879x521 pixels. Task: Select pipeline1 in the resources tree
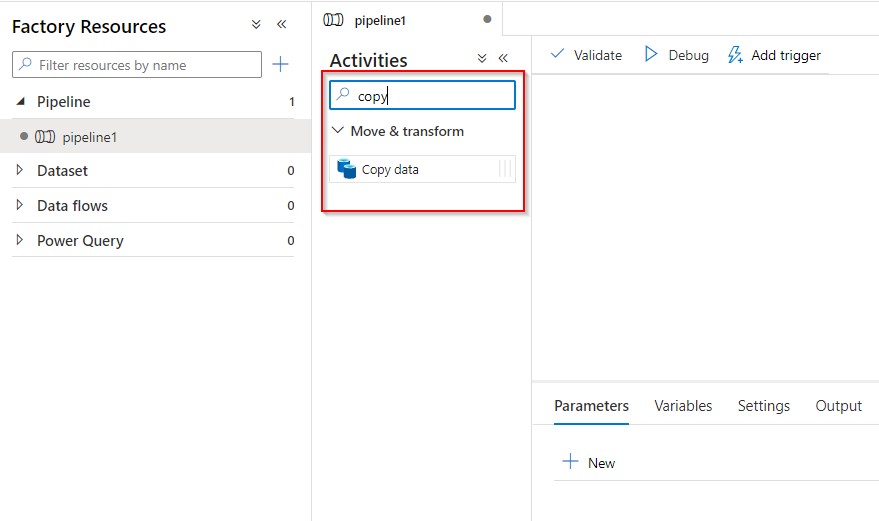[x=155, y=136]
